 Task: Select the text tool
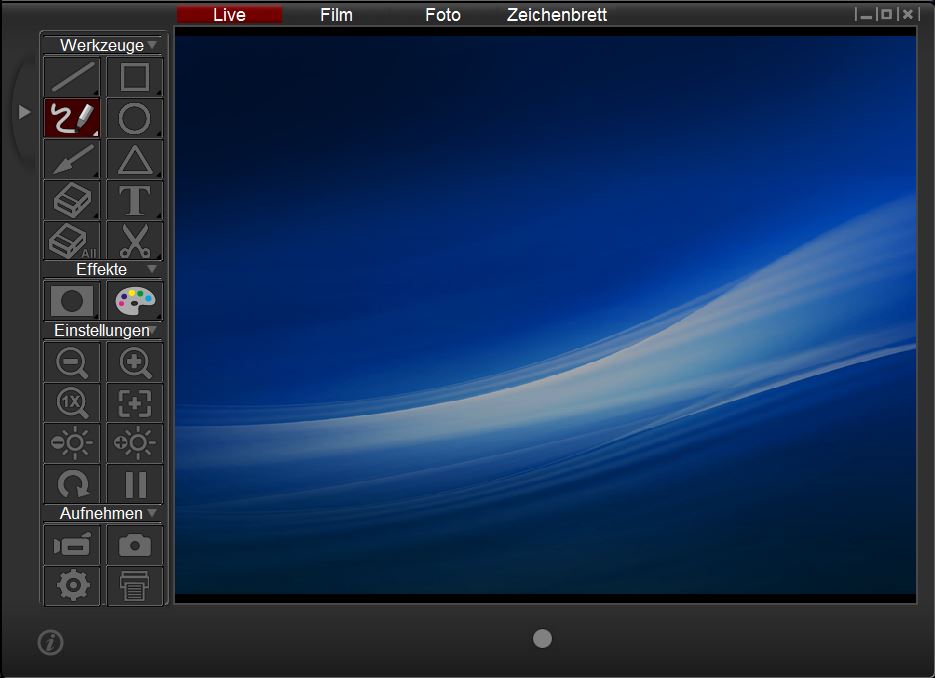135,201
